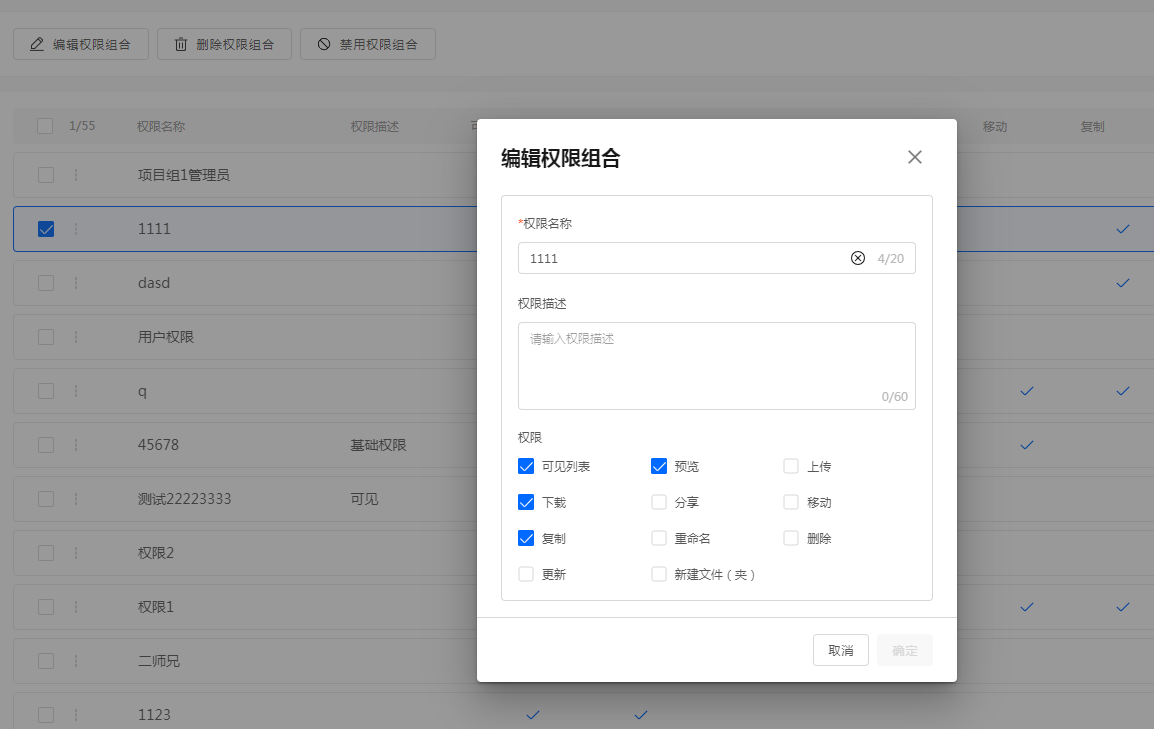
Task: Click the 基础权限 description cell
Action: (378, 445)
